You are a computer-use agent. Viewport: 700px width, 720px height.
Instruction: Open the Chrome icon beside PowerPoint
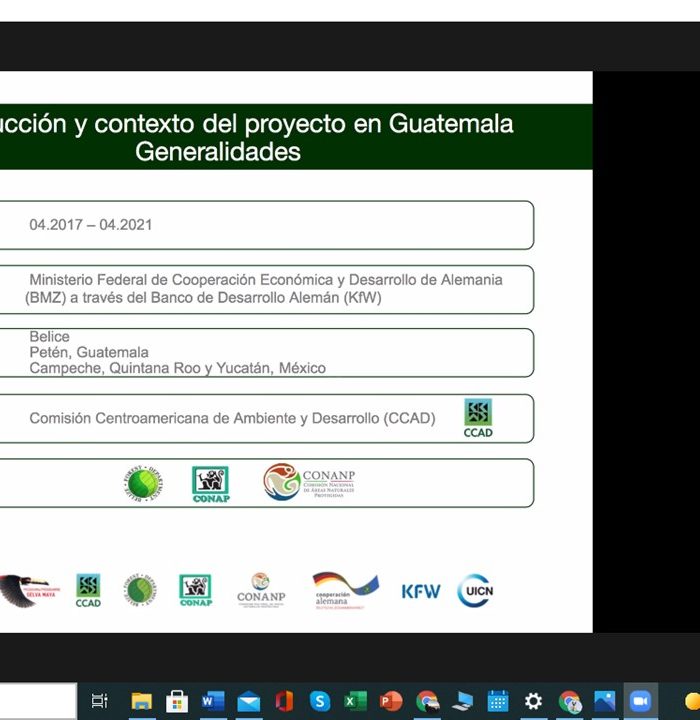coord(427,701)
